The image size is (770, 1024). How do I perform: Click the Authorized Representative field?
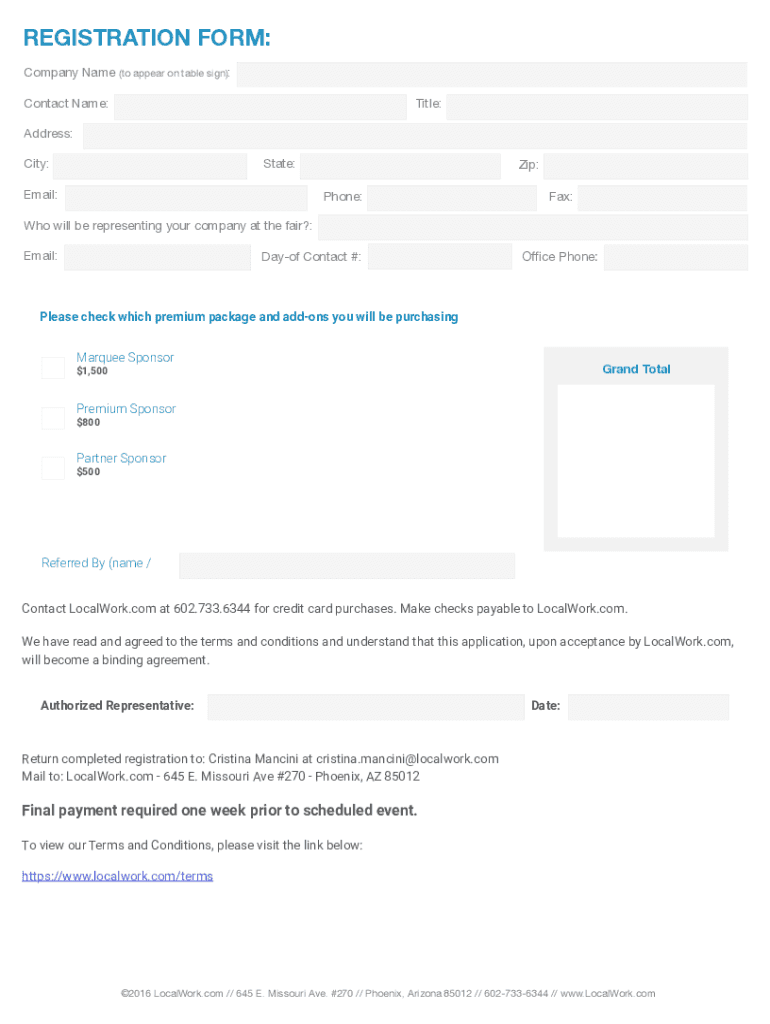tap(365, 707)
